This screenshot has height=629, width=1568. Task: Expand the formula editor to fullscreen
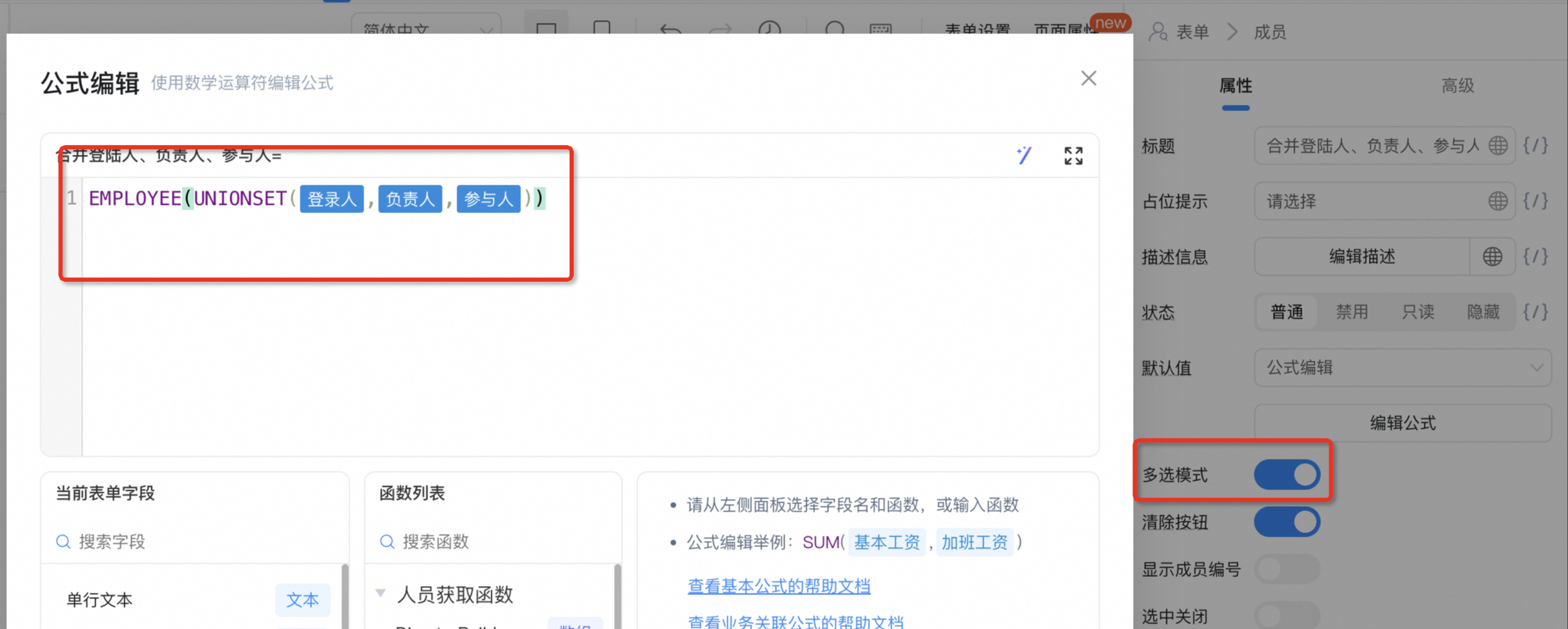(1073, 156)
